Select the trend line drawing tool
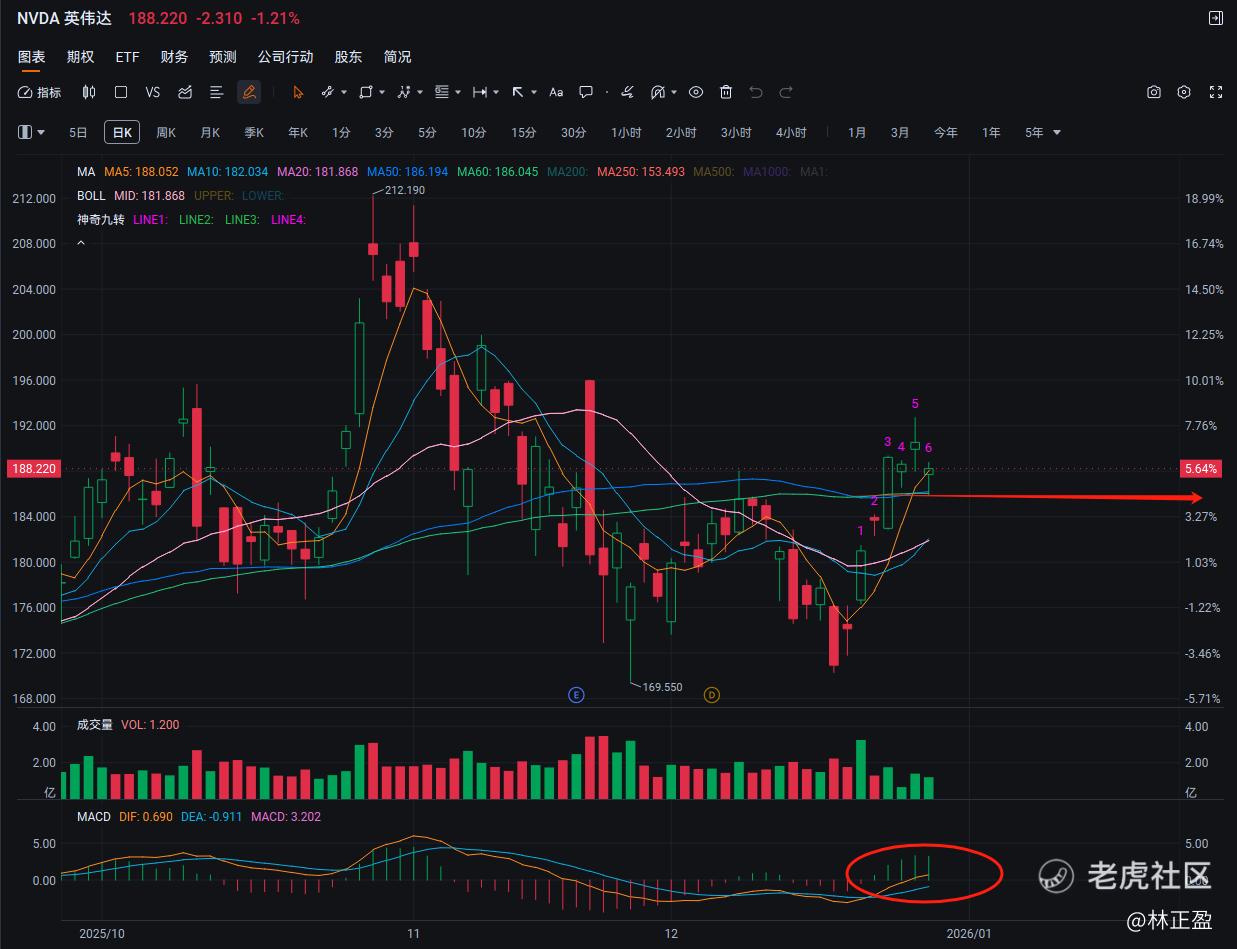1237x949 pixels. 327,92
